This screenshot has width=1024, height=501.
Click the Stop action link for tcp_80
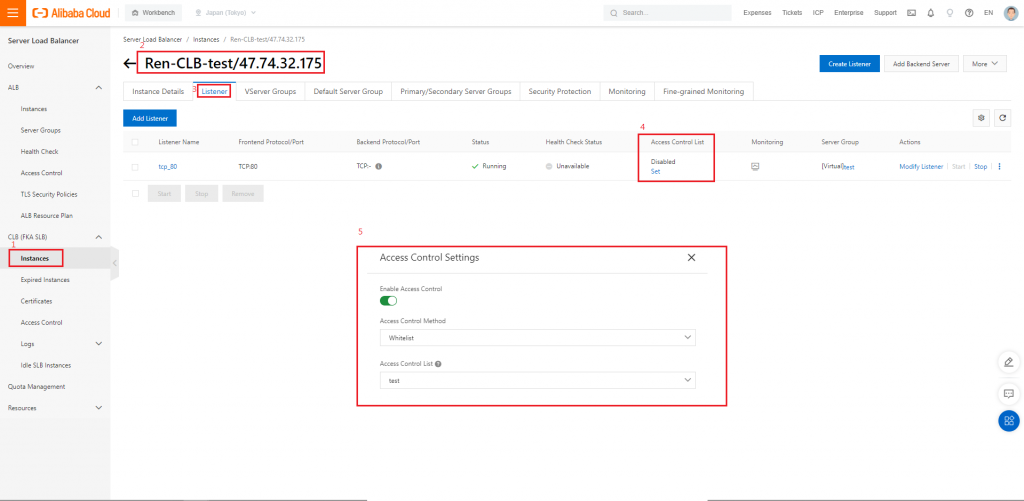click(x=980, y=167)
